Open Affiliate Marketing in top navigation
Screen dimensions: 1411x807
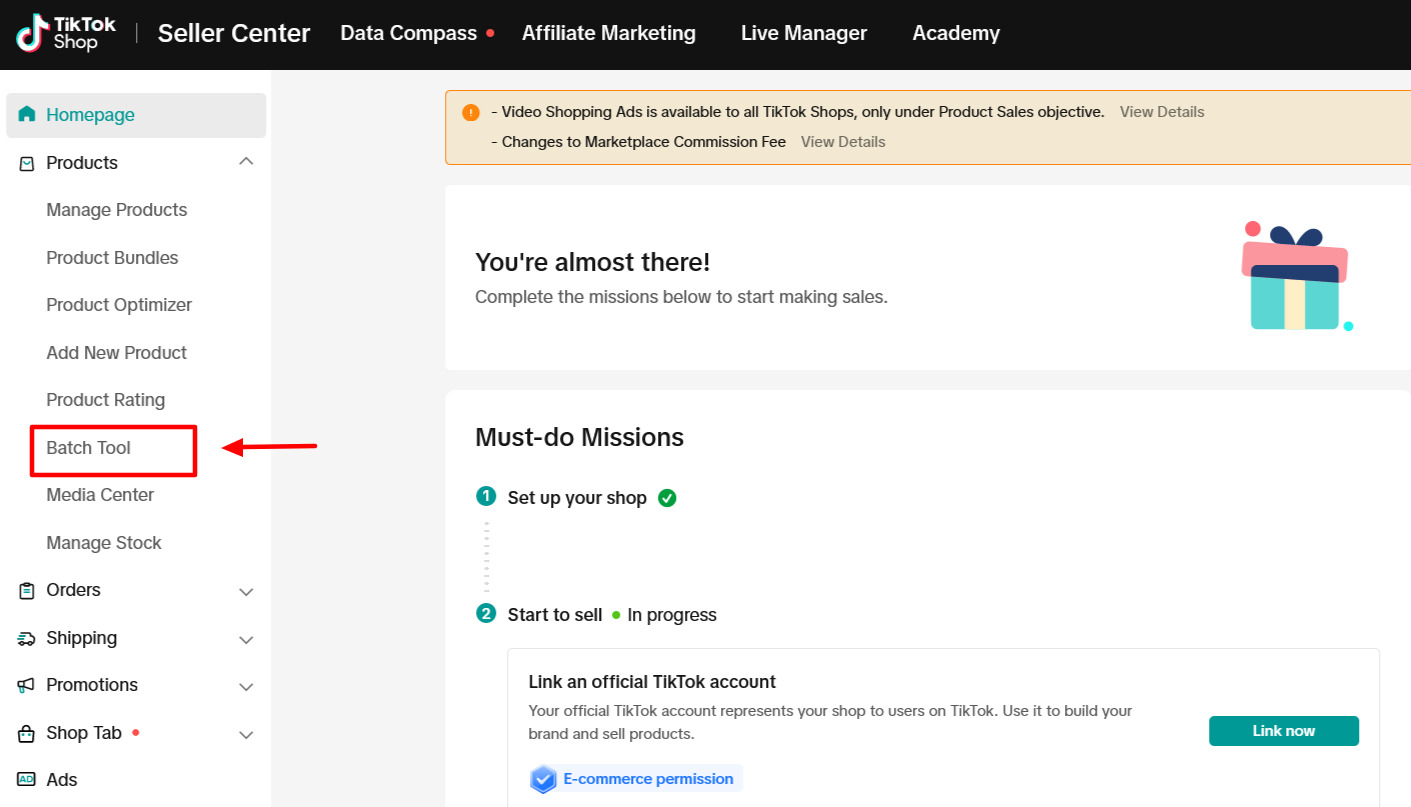pyautogui.click(x=608, y=33)
